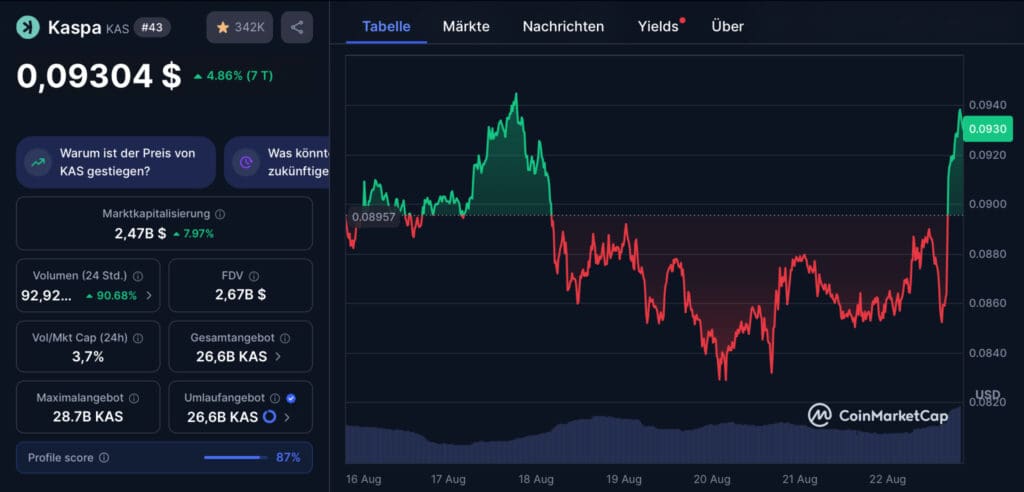Click the Kaspa logo icon
This screenshot has height=492, width=1024.
click(x=28, y=27)
